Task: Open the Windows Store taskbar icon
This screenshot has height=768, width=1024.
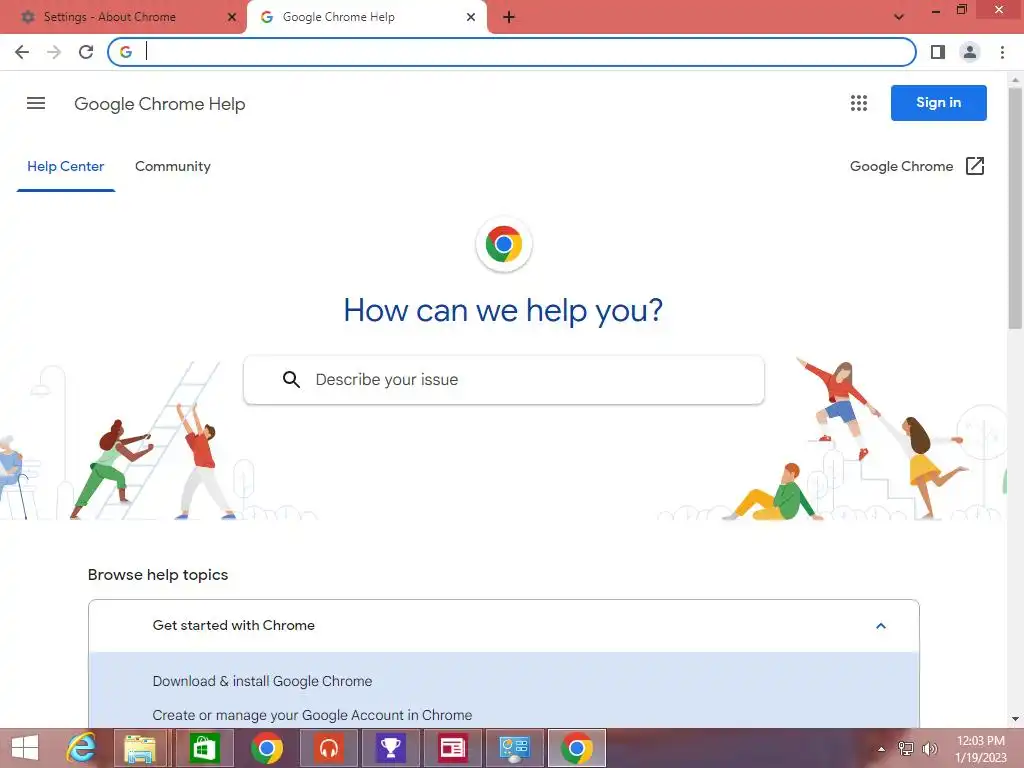Action: [204, 748]
